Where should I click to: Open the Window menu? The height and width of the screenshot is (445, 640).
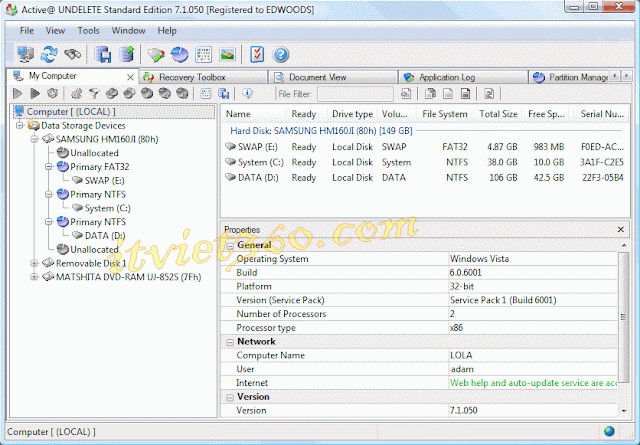coord(128,31)
